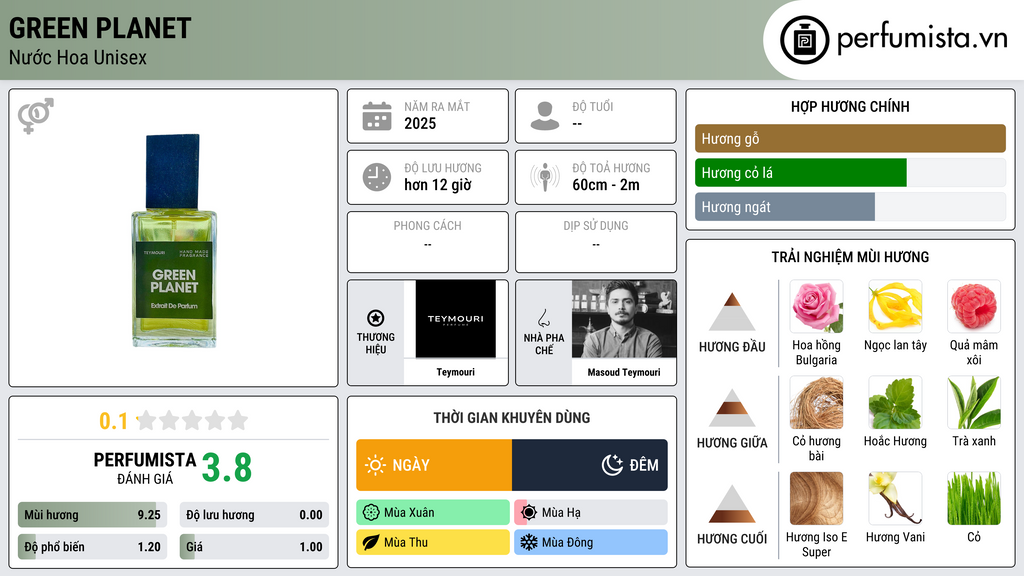Click the "60cm - 2m" sillage value

[606, 185]
